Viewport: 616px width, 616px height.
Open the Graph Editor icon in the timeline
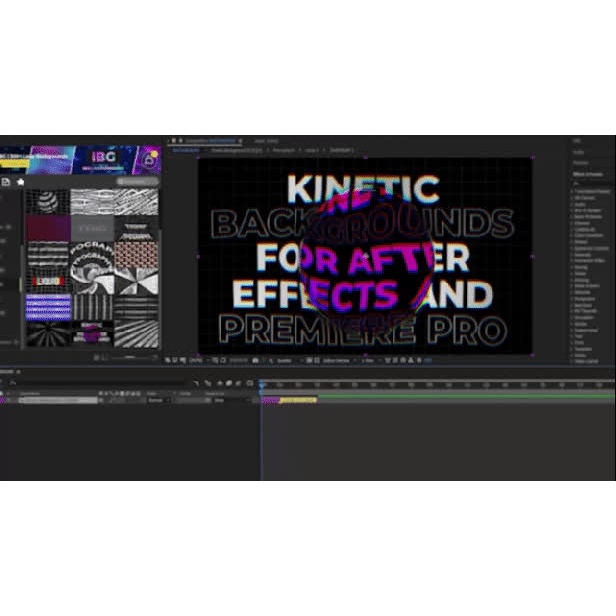coord(250,383)
